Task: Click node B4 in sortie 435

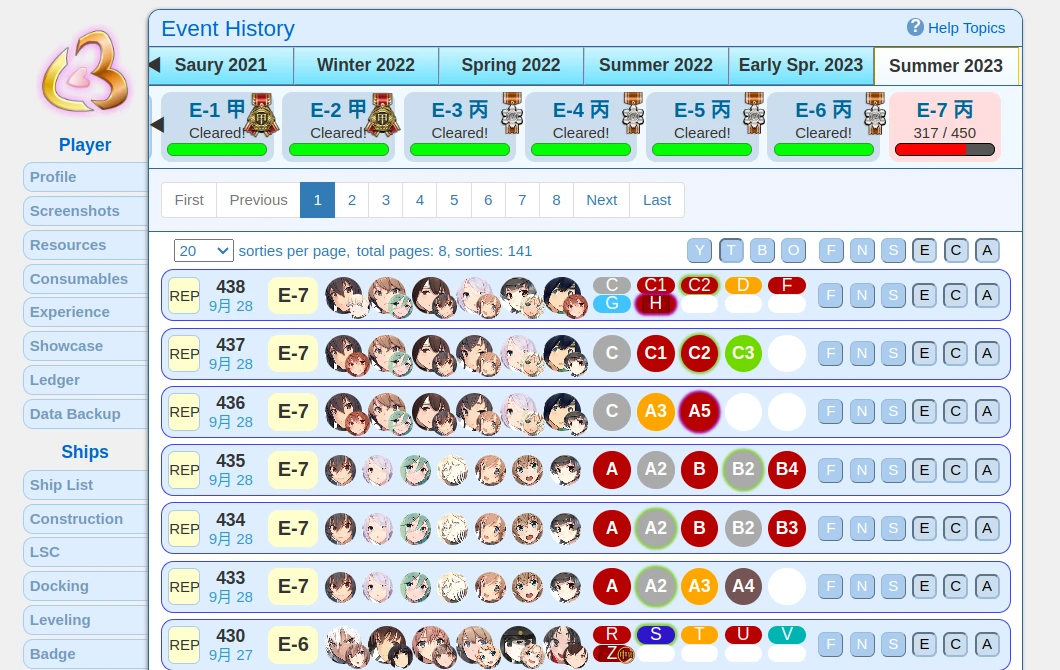Action: [787, 469]
